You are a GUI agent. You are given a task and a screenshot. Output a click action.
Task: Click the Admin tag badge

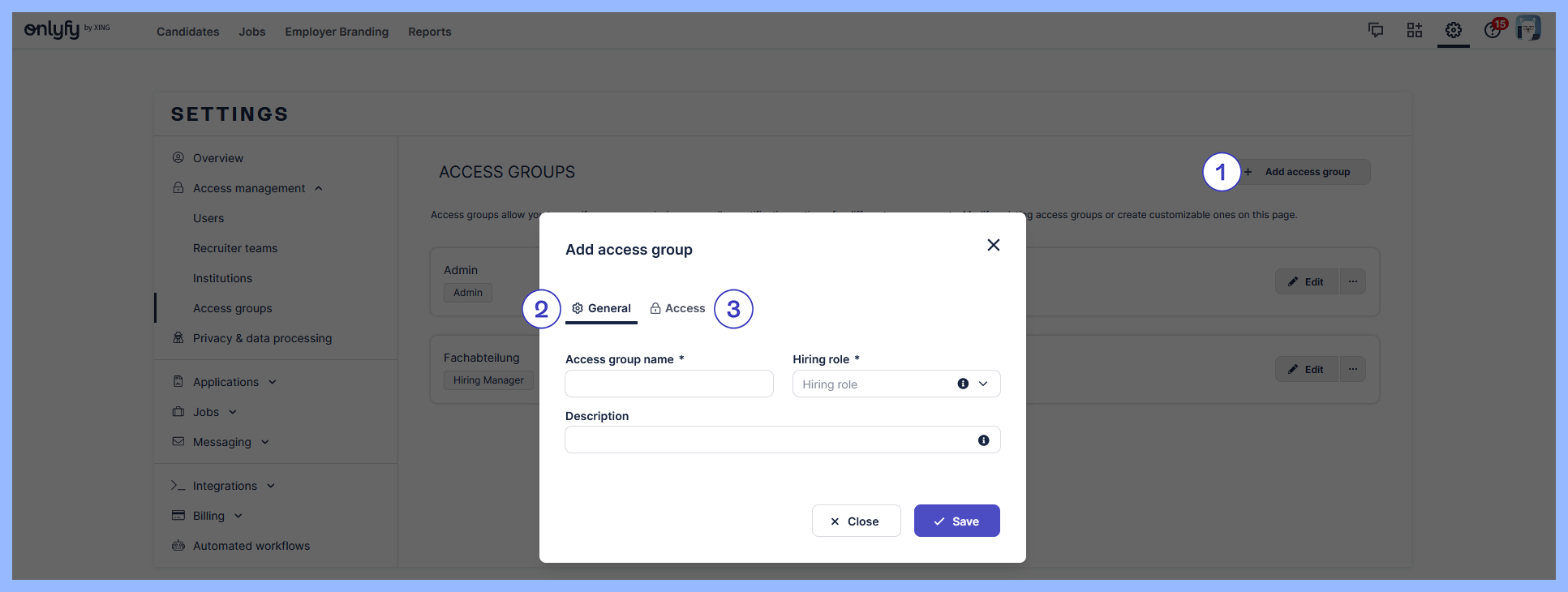(468, 293)
